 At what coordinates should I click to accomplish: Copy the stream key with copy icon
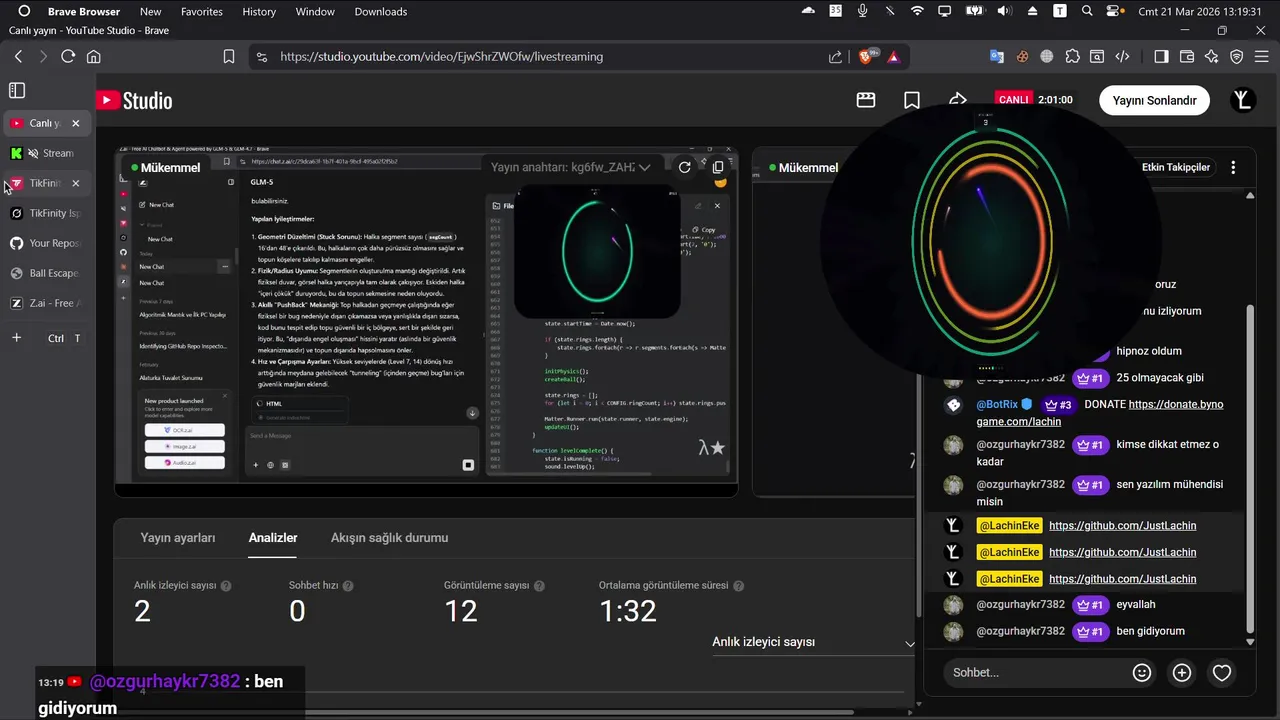click(718, 167)
